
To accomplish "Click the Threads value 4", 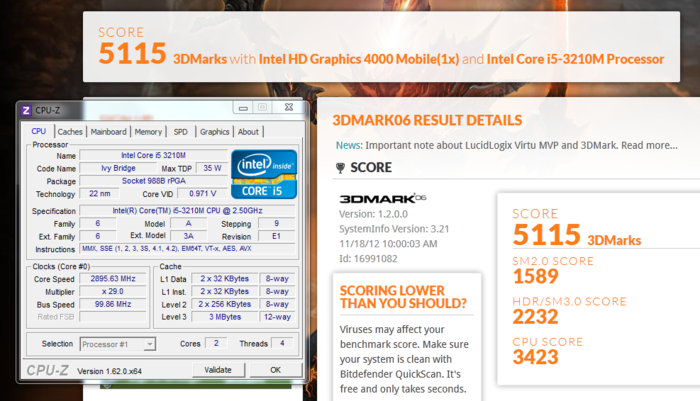I will coord(282,343).
